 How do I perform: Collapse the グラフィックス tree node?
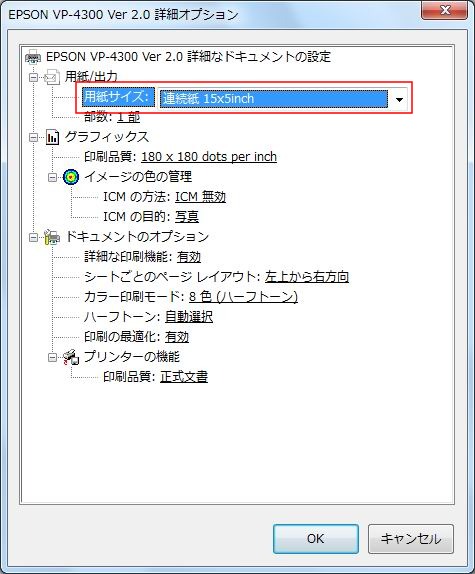pyautogui.click(x=34, y=138)
